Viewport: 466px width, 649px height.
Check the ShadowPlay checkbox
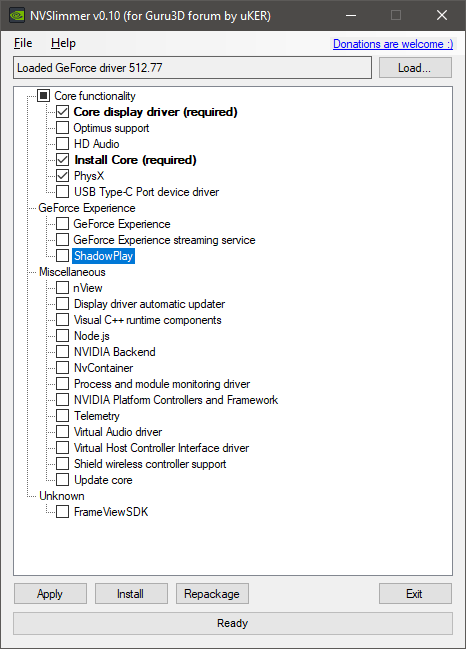pos(62,255)
